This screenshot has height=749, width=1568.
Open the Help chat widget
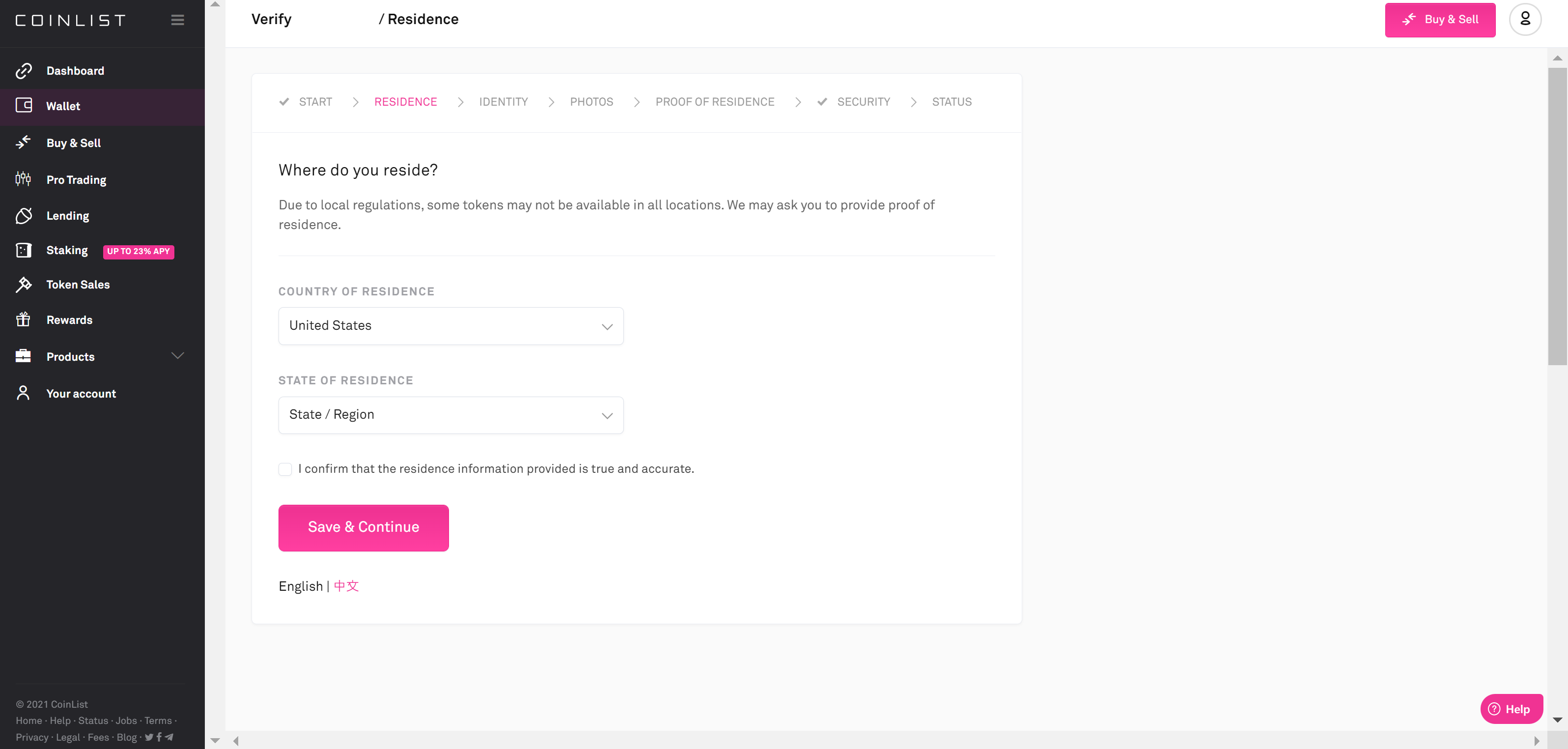click(x=1511, y=709)
